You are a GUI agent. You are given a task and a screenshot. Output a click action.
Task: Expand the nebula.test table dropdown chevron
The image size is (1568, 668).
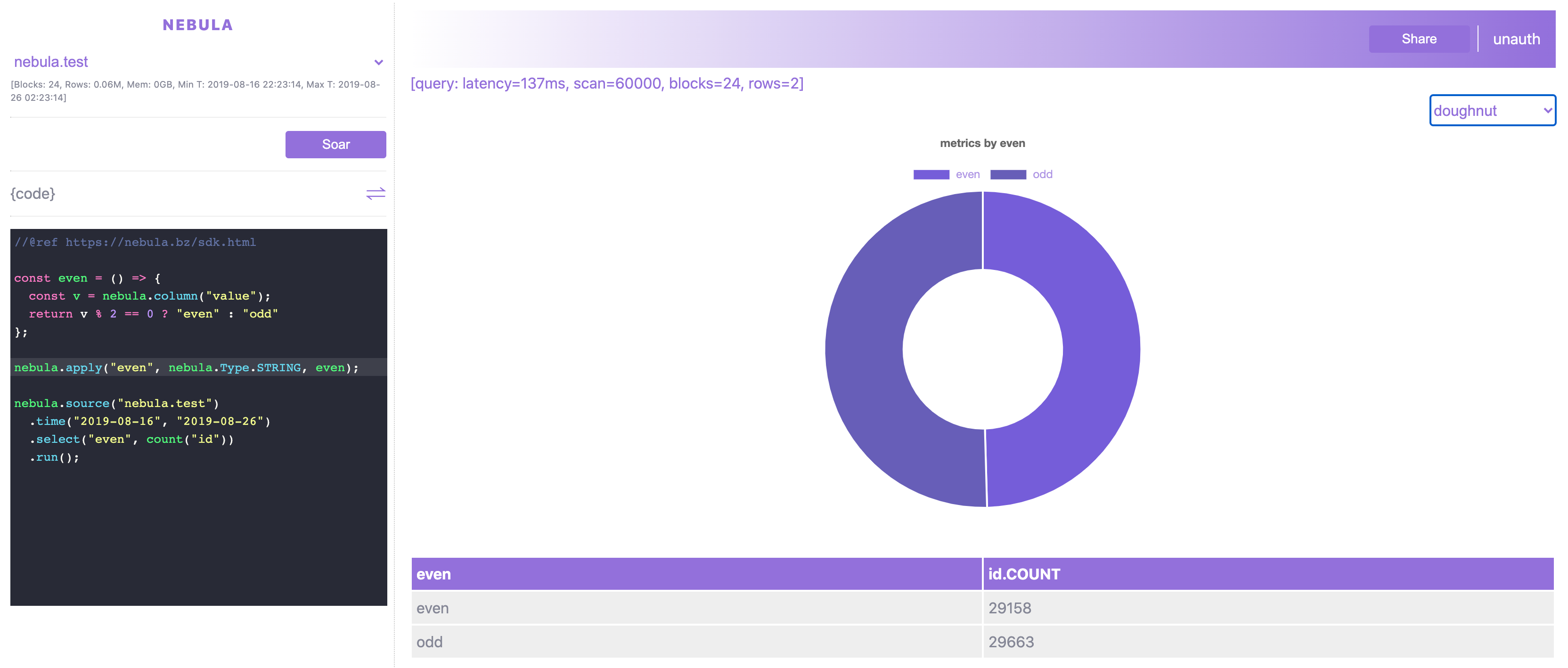click(378, 63)
